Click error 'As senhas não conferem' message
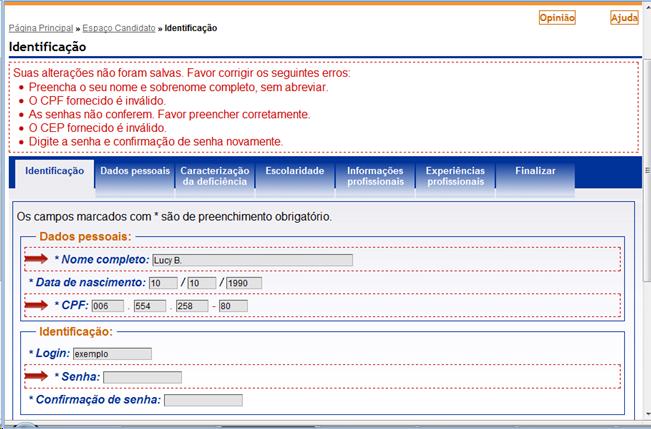This screenshot has width=651, height=429. coord(169,115)
